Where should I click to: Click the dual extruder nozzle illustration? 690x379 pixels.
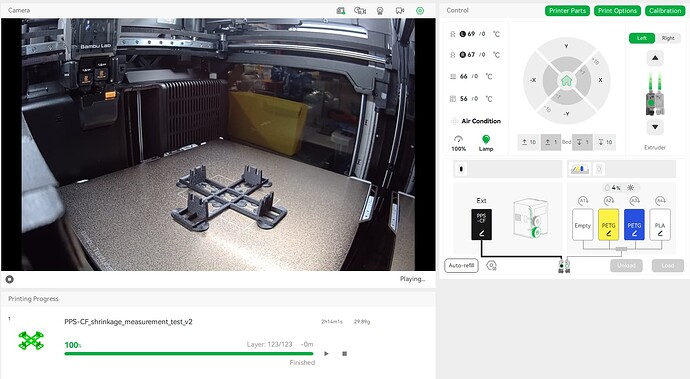tap(655, 93)
